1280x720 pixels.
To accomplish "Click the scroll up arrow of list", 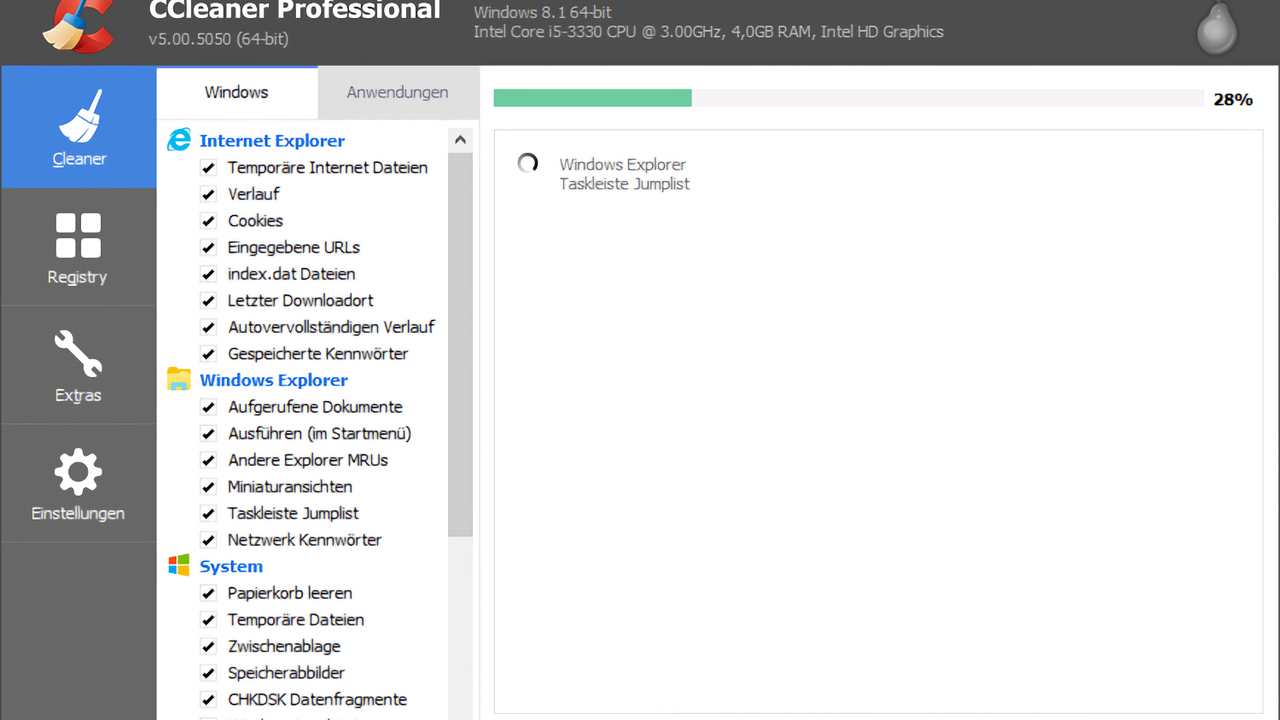I will click(x=460, y=140).
